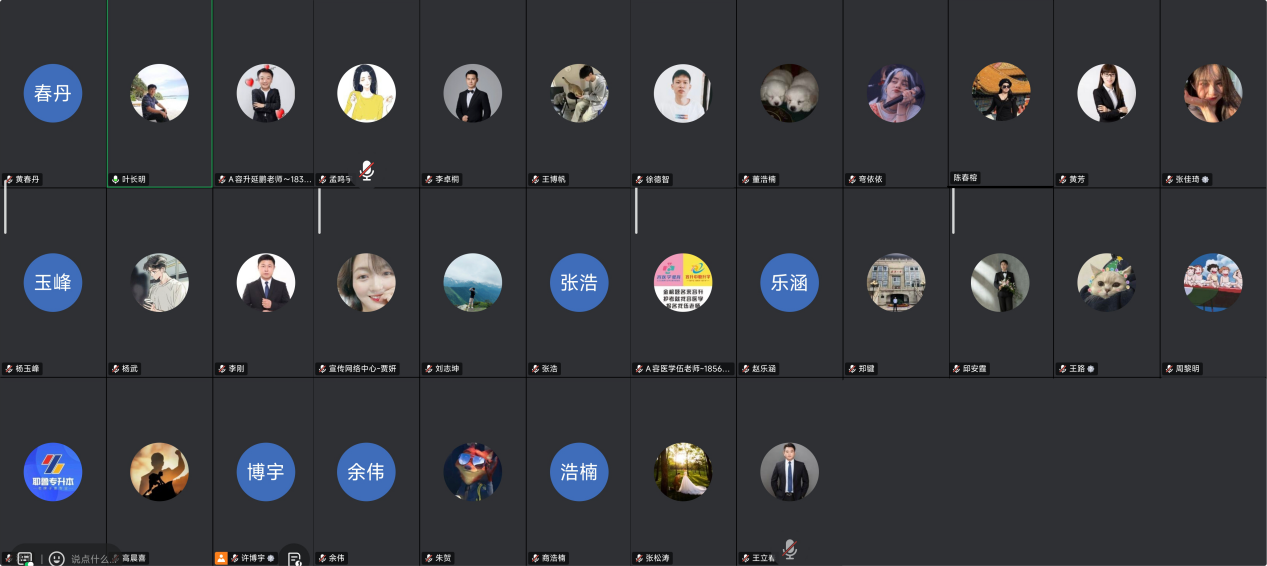The width and height of the screenshot is (1267, 566).
Task: Click the green active mic icon beside 叶长明
Action: [115, 179]
